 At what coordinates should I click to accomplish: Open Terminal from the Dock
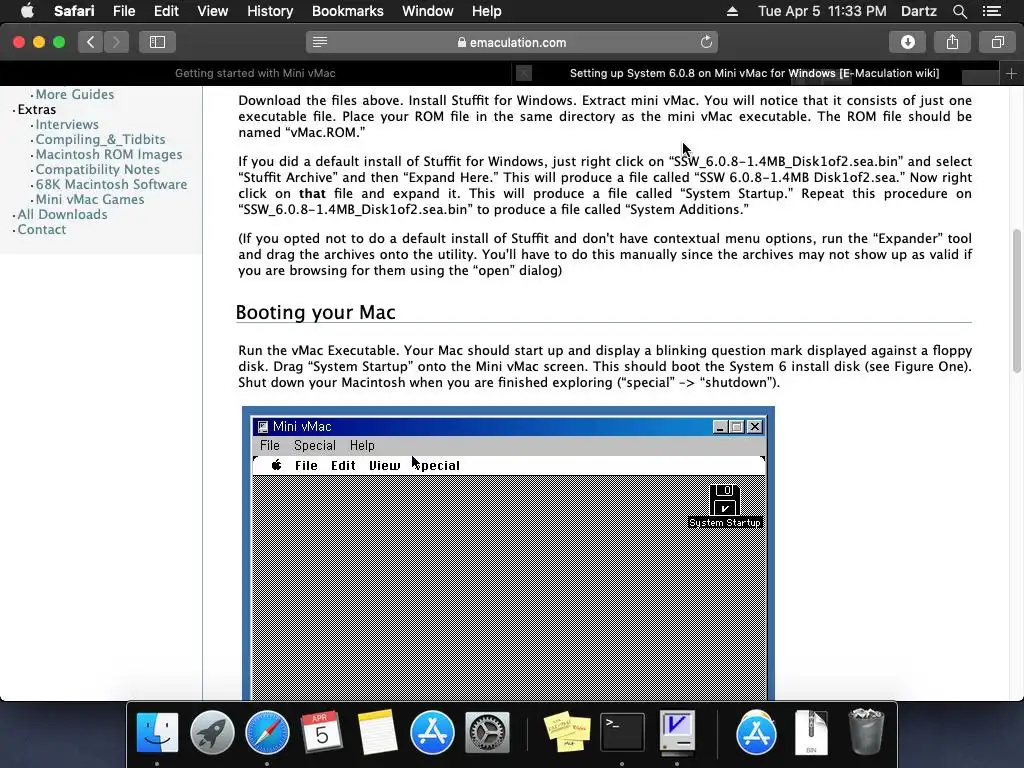point(622,732)
